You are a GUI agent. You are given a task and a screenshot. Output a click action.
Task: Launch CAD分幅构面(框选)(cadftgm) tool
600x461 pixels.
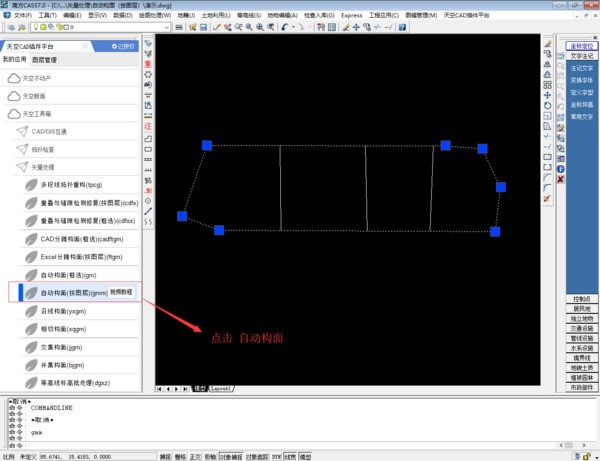click(x=79, y=239)
